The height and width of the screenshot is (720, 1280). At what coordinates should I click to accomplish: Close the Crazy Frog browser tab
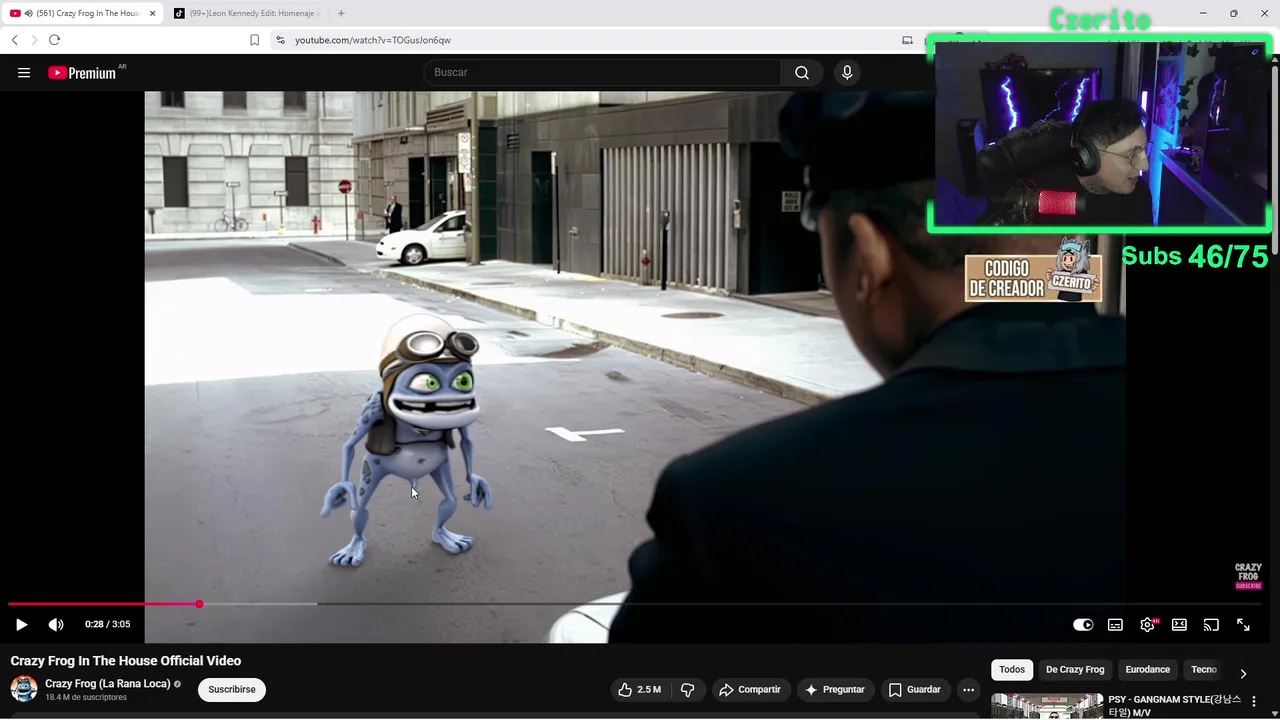[x=153, y=13]
